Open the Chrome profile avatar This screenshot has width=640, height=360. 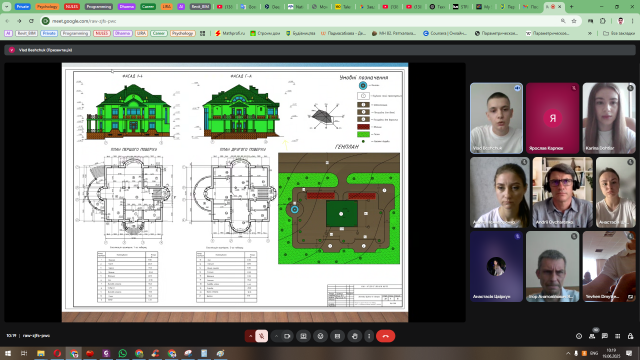(620, 21)
